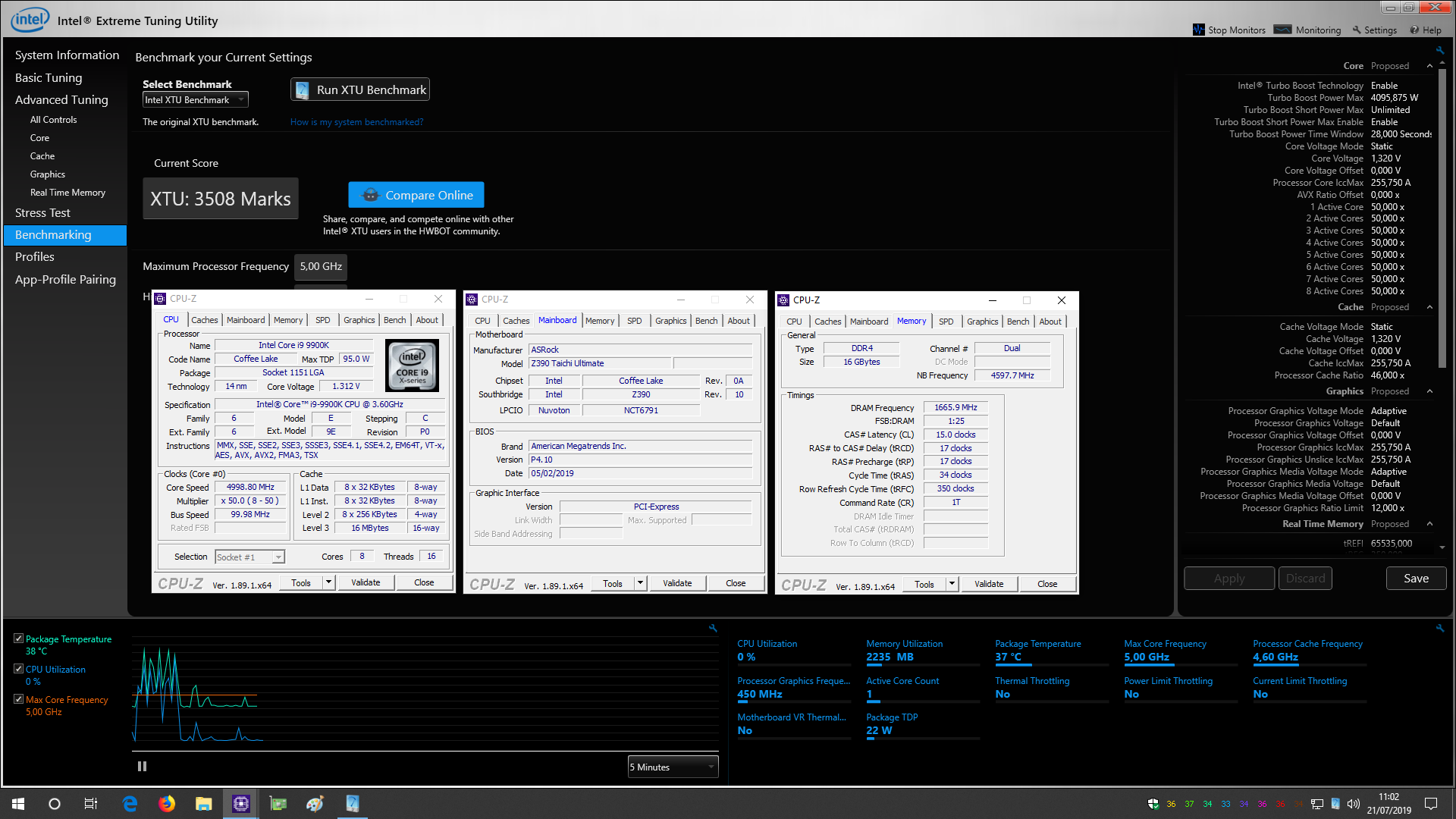1456x819 pixels.
Task: Open the wrench icon above the monitor graph
Action: pyautogui.click(x=713, y=628)
